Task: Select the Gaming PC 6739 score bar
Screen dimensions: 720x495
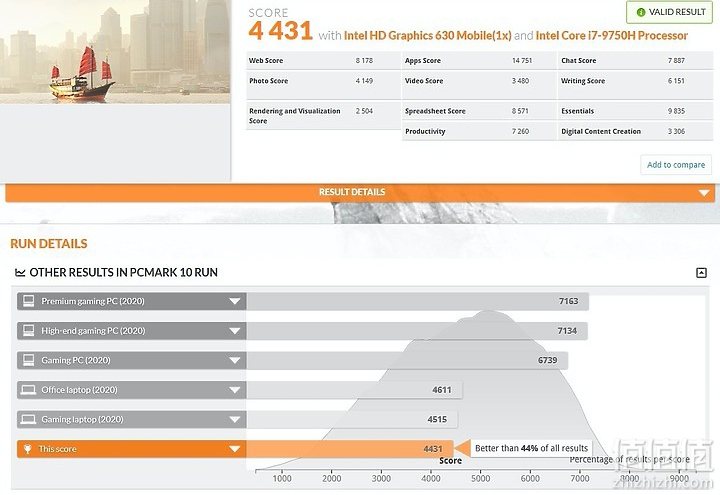Action: [x=407, y=360]
